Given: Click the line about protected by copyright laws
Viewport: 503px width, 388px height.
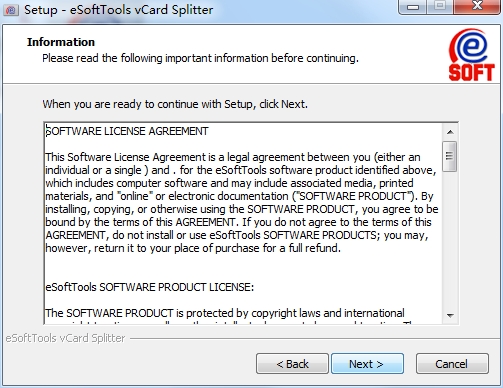Looking at the screenshot, I should [x=225, y=313].
